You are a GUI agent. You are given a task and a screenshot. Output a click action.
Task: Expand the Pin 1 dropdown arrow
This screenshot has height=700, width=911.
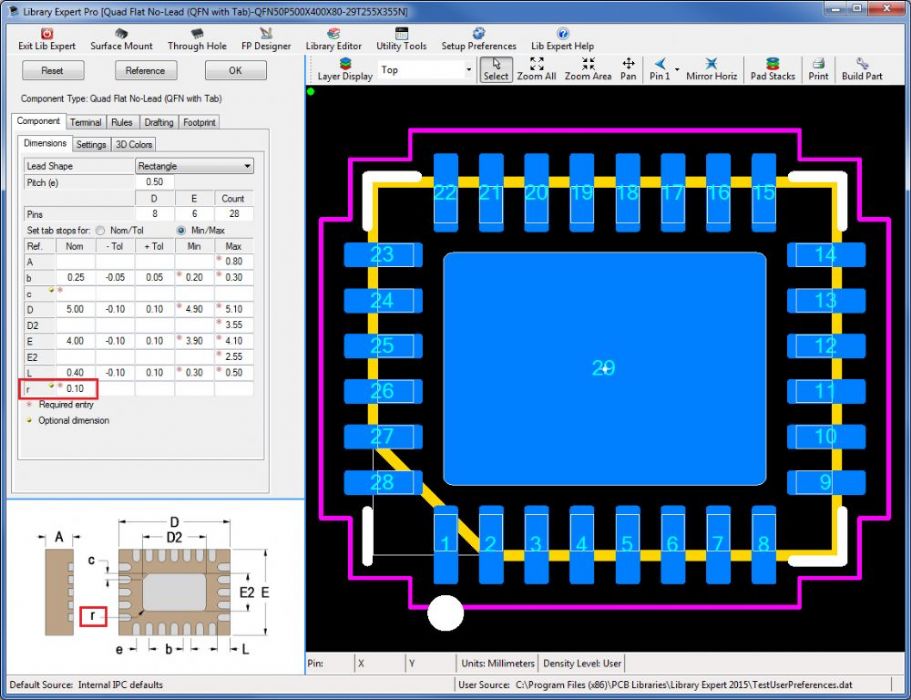click(677, 70)
